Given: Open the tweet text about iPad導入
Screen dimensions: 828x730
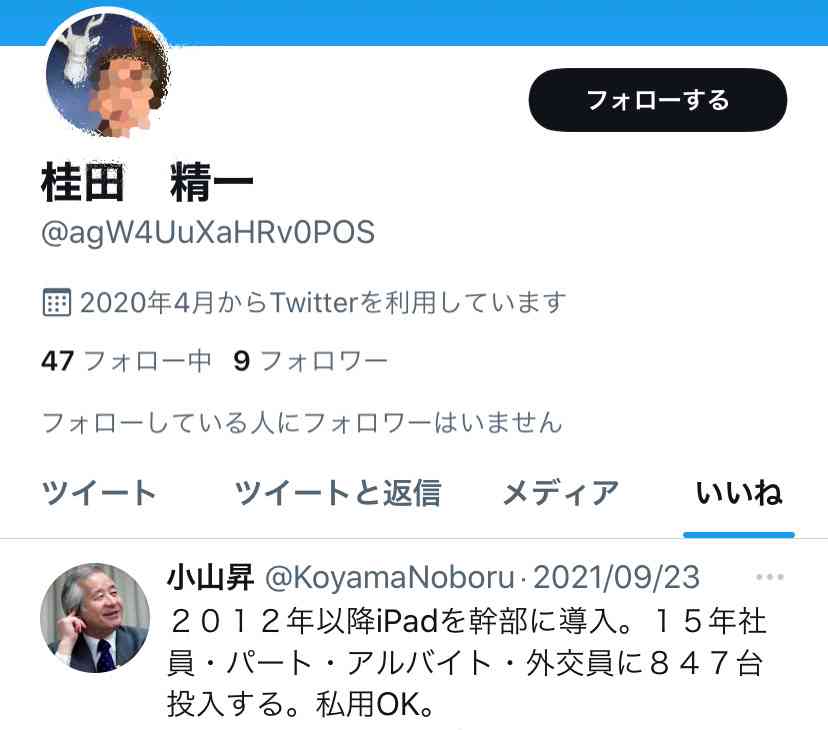Looking at the screenshot, I should click(x=466, y=662).
